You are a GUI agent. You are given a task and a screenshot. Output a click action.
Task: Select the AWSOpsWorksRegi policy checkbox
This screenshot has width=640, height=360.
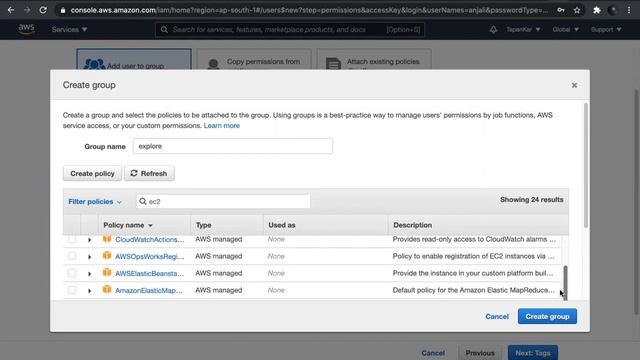tap(72, 256)
